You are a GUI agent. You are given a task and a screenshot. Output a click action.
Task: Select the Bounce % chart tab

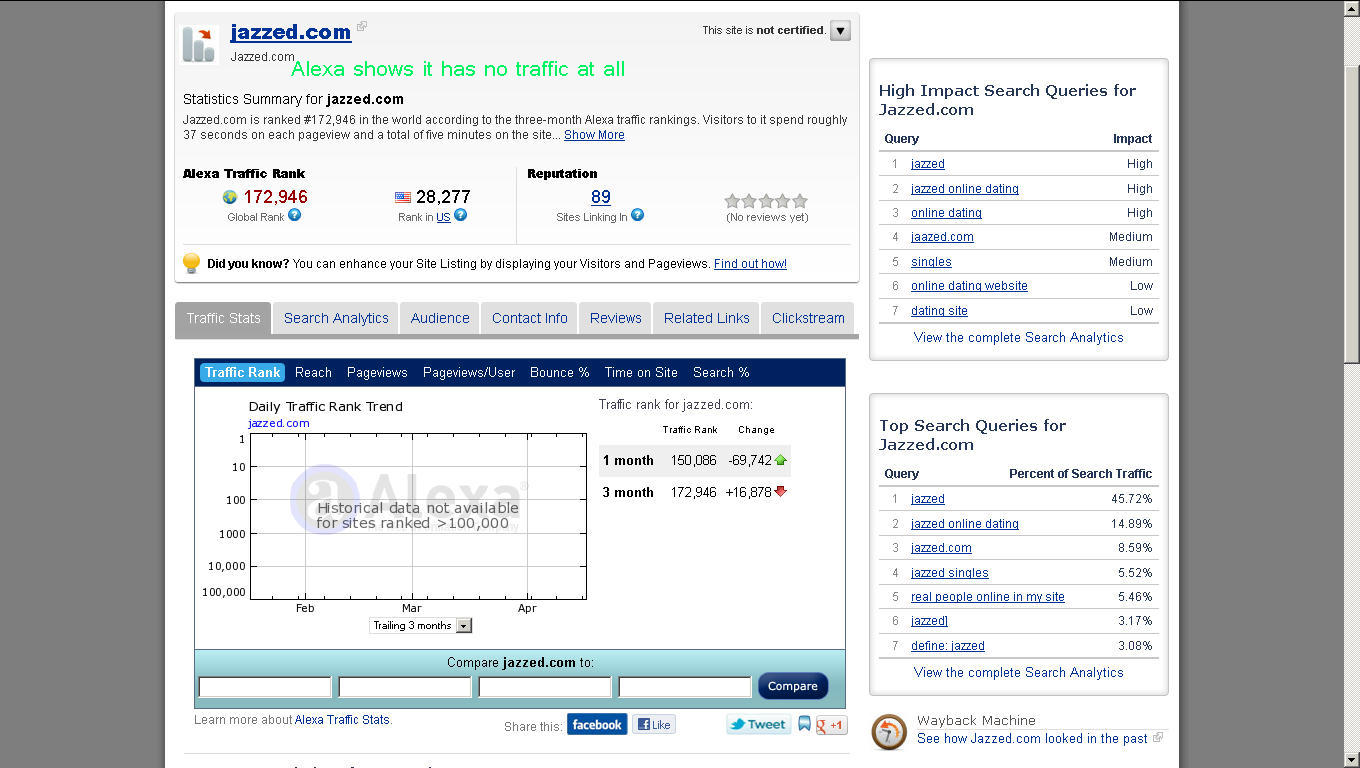click(560, 372)
